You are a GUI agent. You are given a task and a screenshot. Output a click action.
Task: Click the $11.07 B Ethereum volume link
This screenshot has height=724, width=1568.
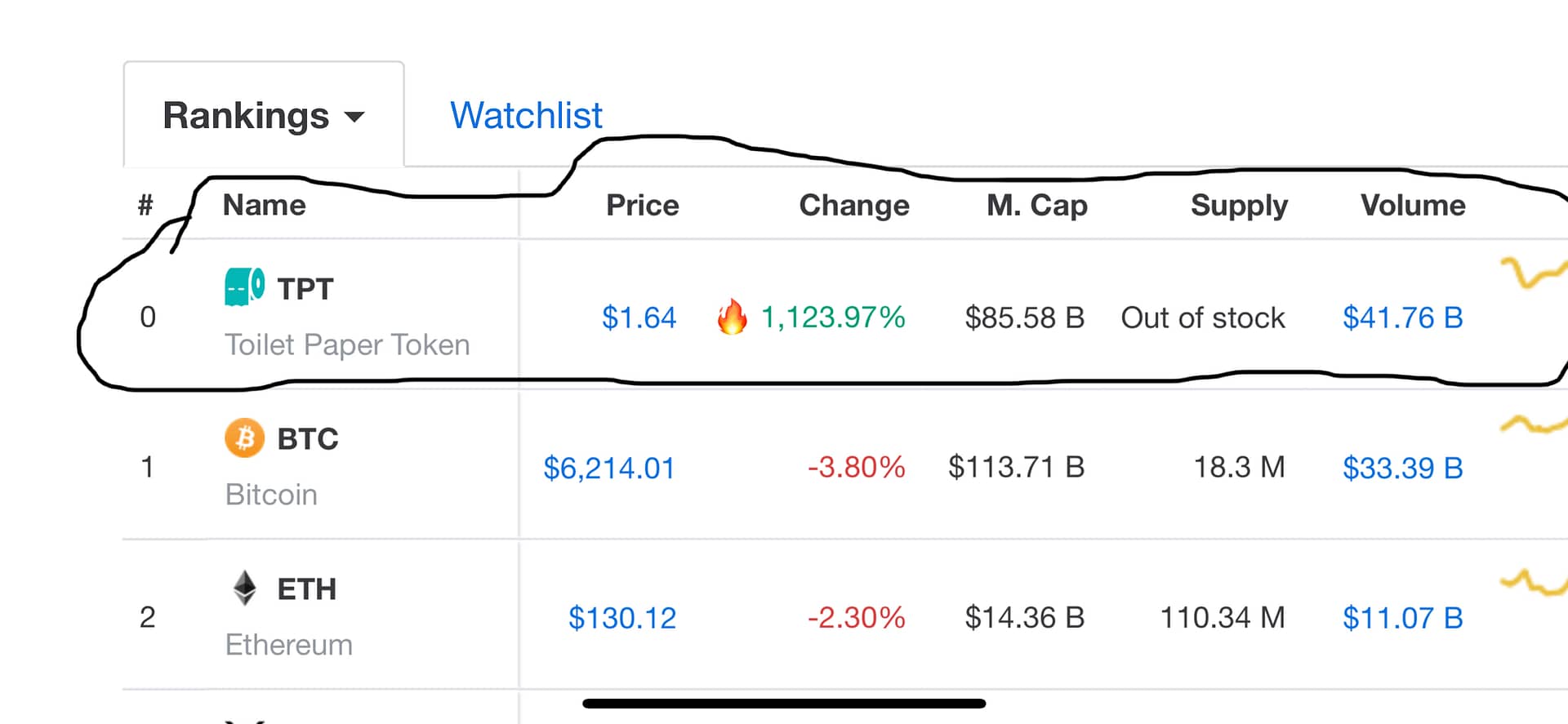(x=1402, y=618)
